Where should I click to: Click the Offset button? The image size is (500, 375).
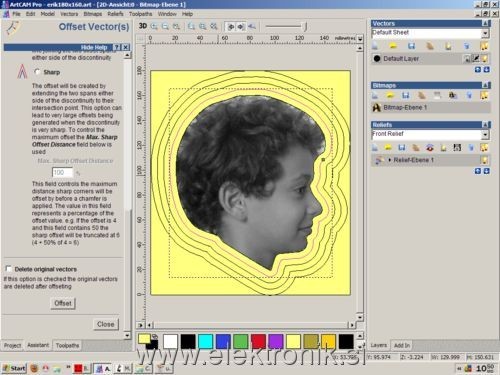[x=63, y=303]
